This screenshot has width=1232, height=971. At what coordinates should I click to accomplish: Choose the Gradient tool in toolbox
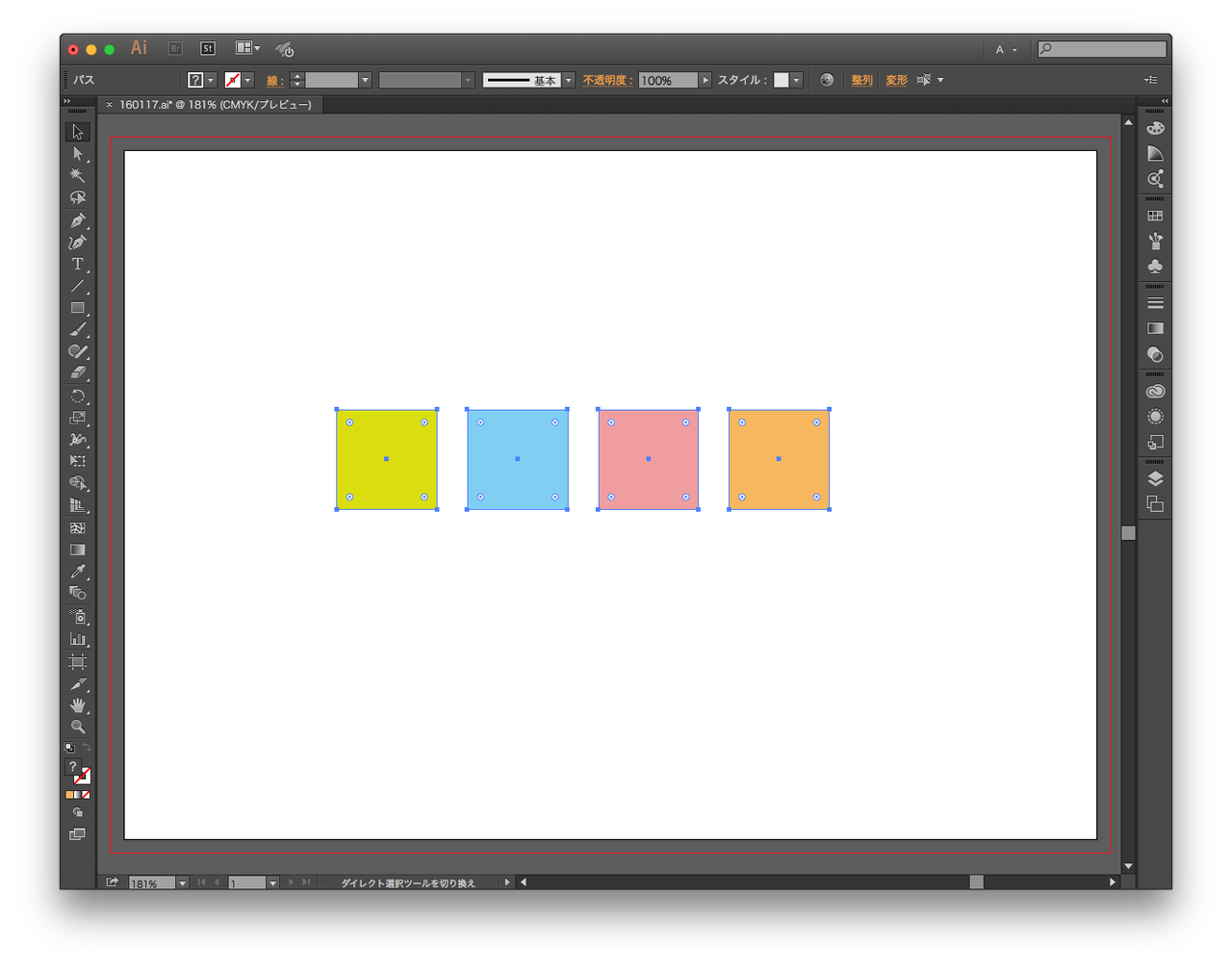pyautogui.click(x=78, y=549)
